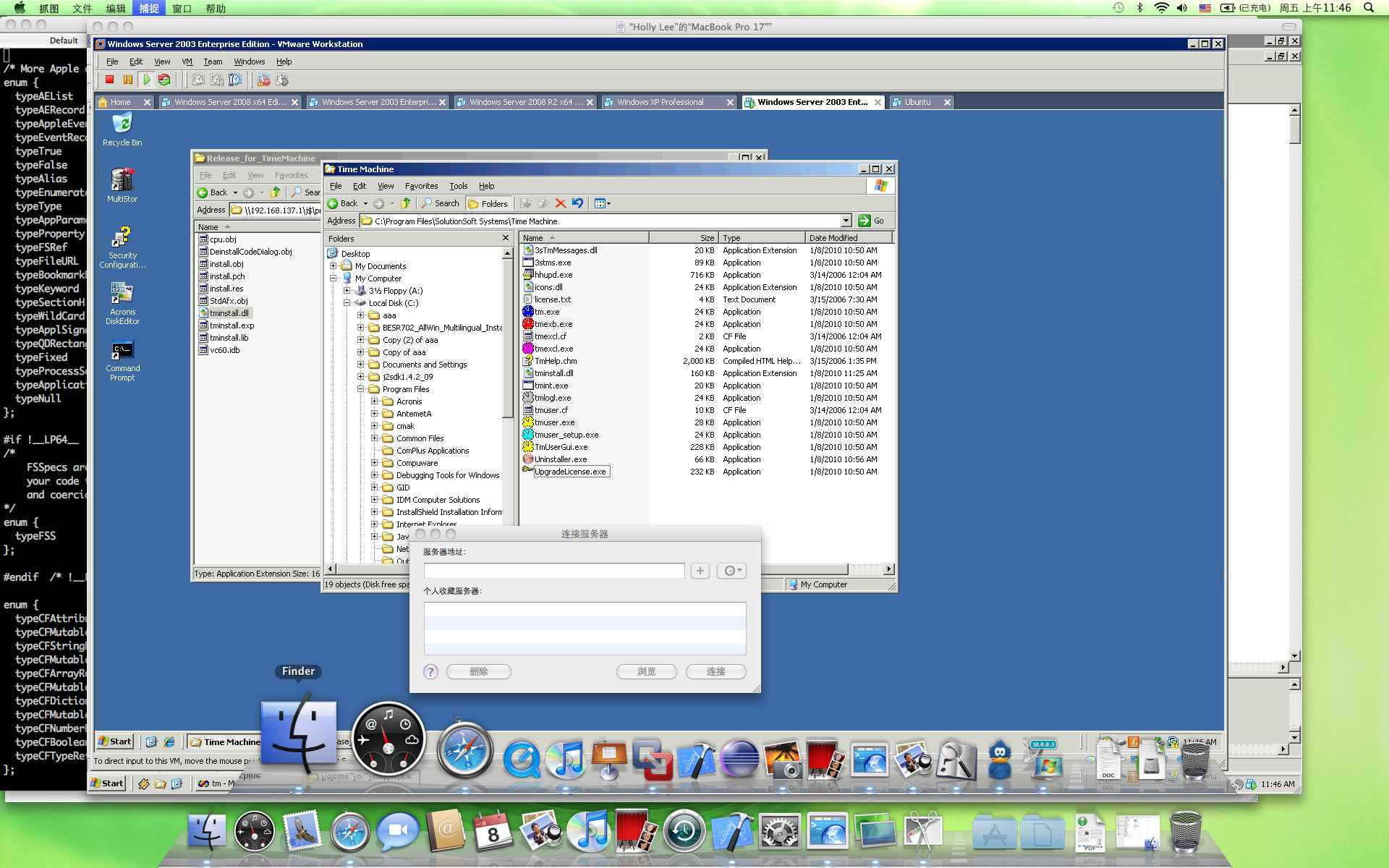
Task: Select the MultiStor desktop icon
Action: [122, 185]
